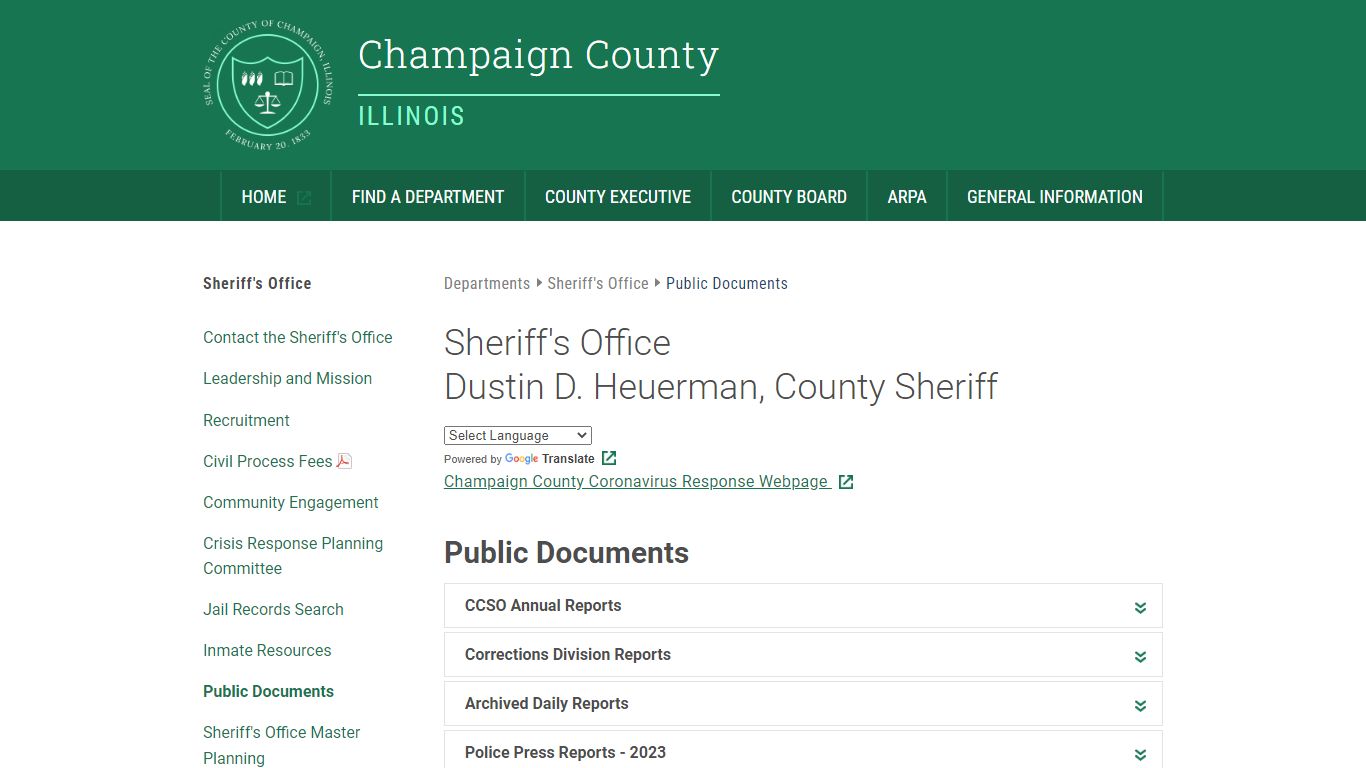
Task: Click the Champaign County title text
Action: coord(538,55)
